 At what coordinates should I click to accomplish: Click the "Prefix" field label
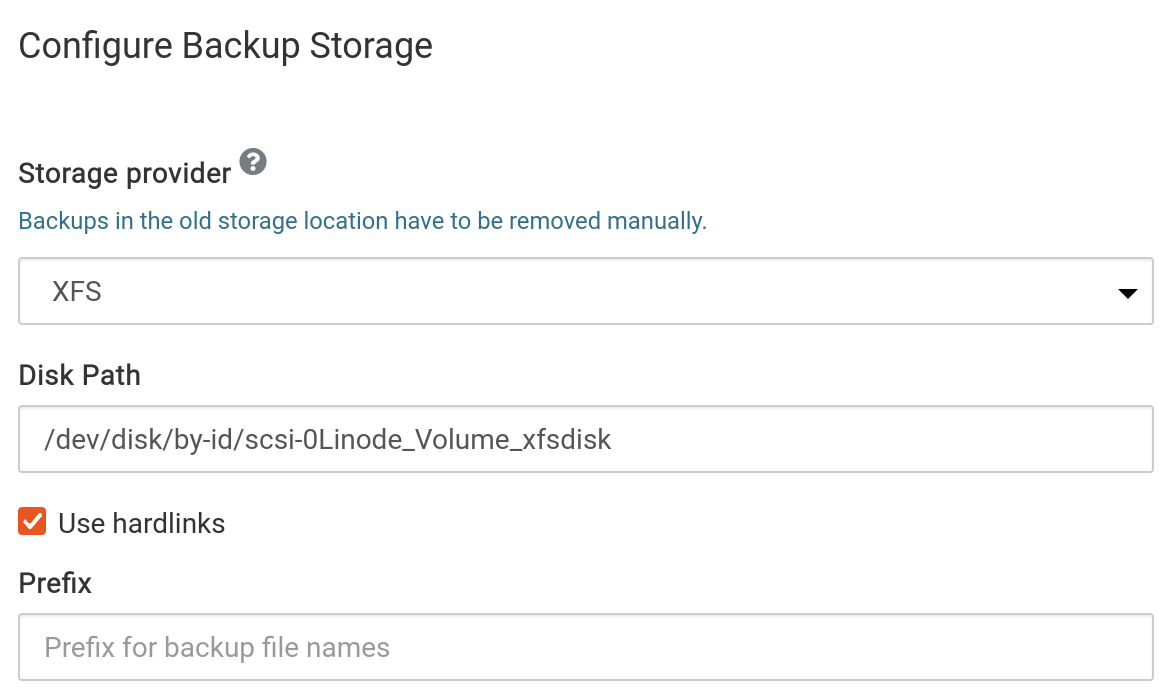(56, 583)
